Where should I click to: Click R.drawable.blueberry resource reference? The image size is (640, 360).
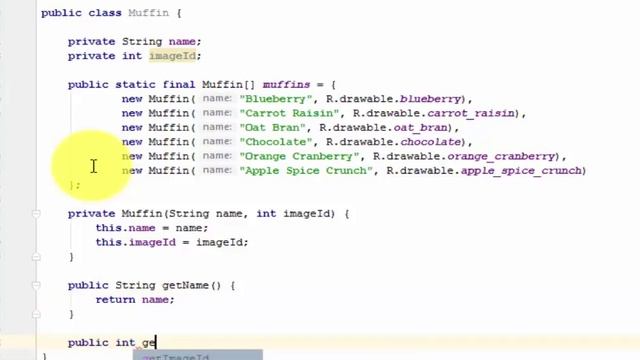[393, 99]
